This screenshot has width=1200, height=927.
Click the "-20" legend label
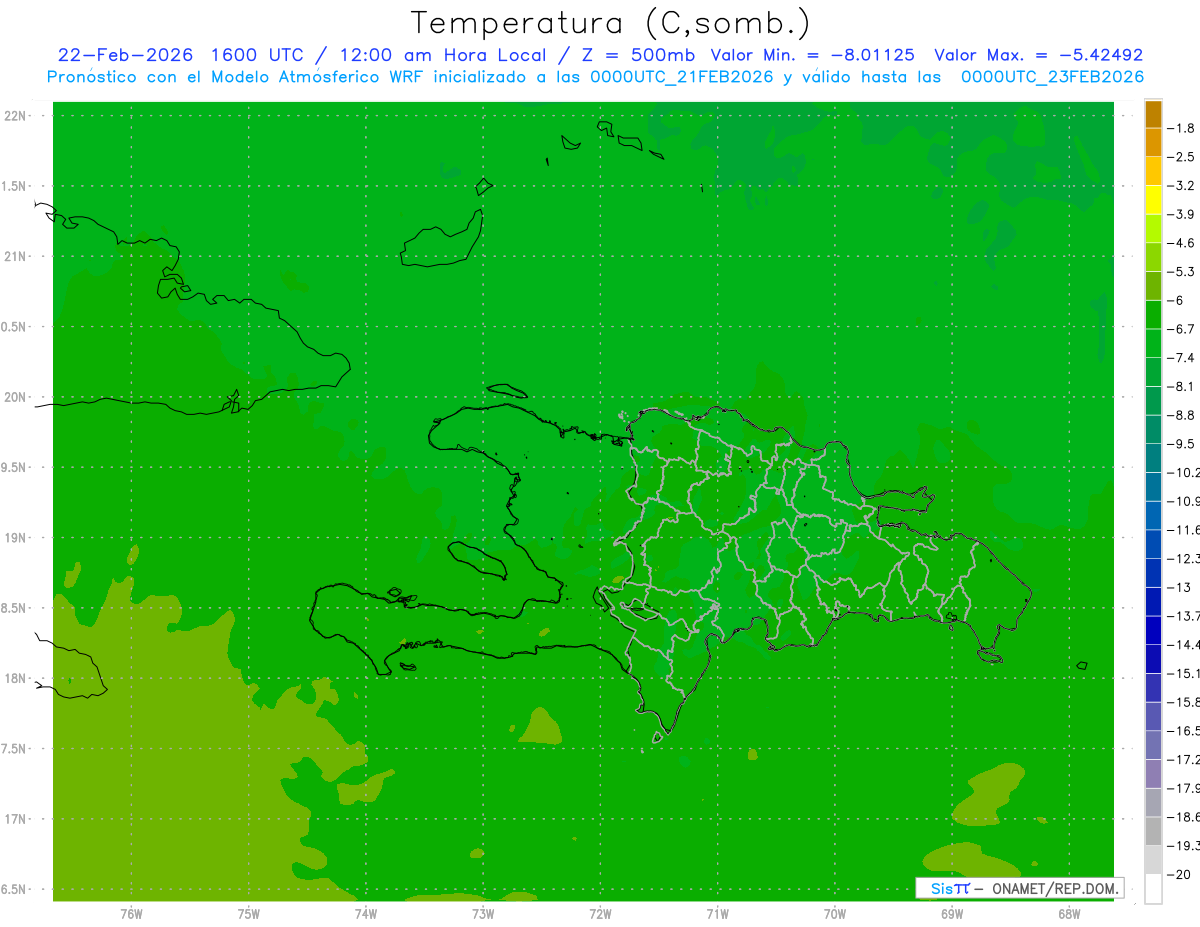click(x=1178, y=875)
